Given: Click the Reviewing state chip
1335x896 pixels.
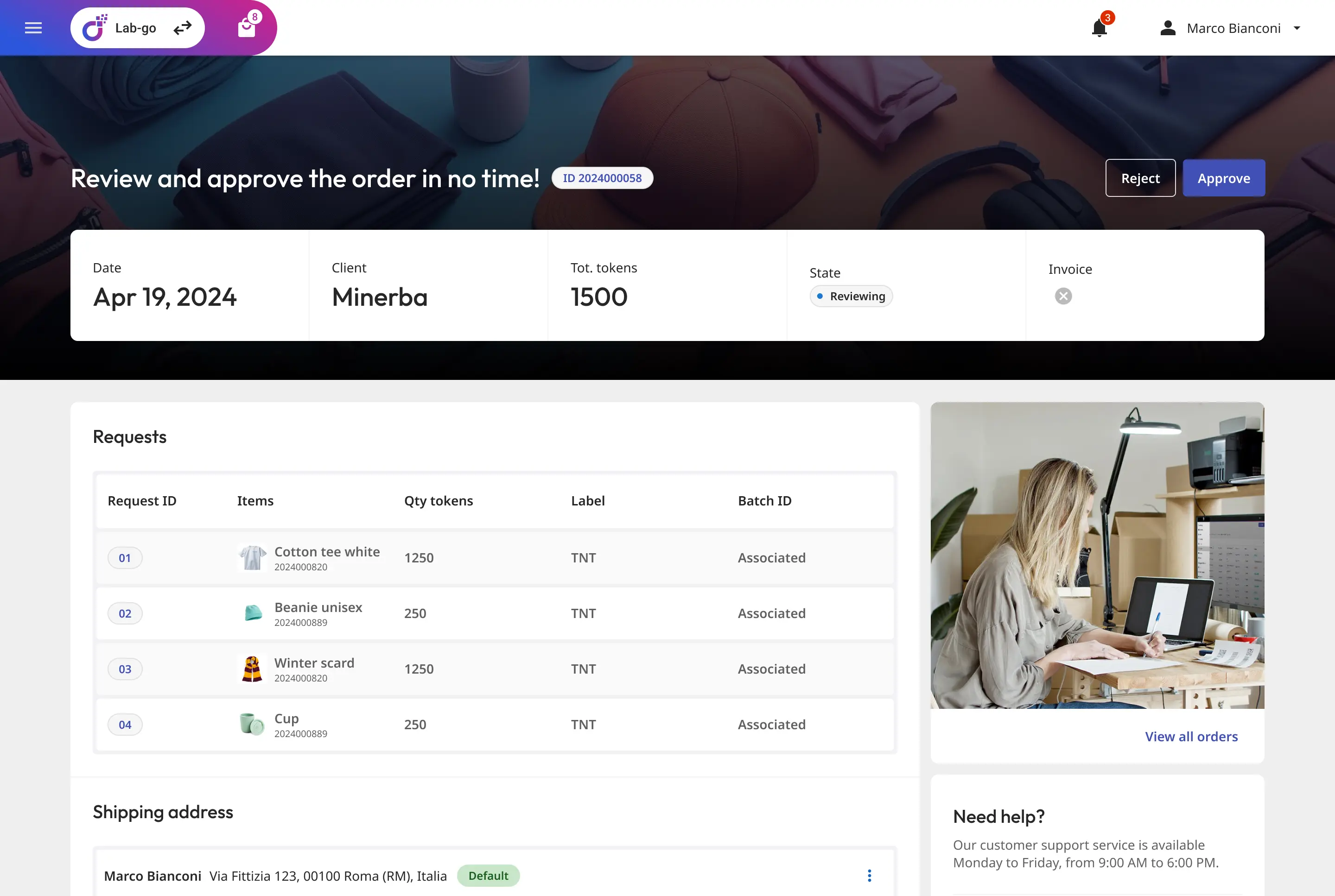Looking at the screenshot, I should 851,296.
